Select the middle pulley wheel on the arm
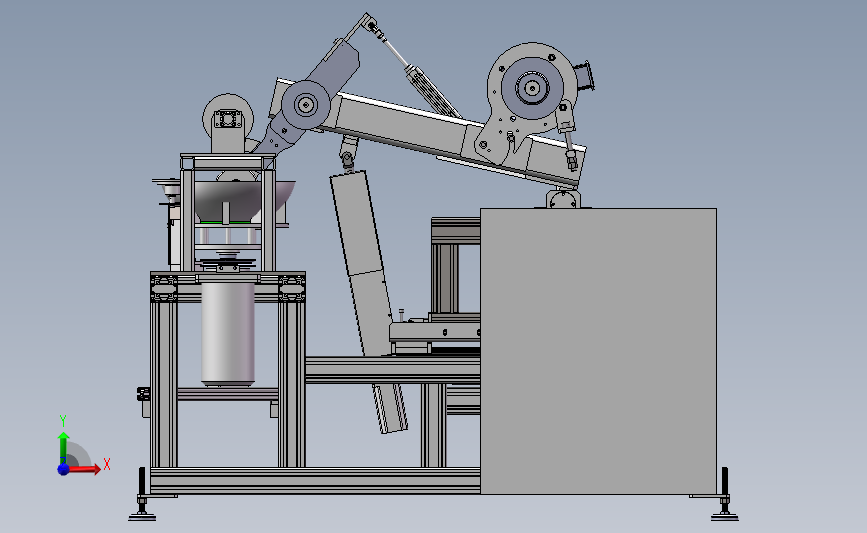 306,105
